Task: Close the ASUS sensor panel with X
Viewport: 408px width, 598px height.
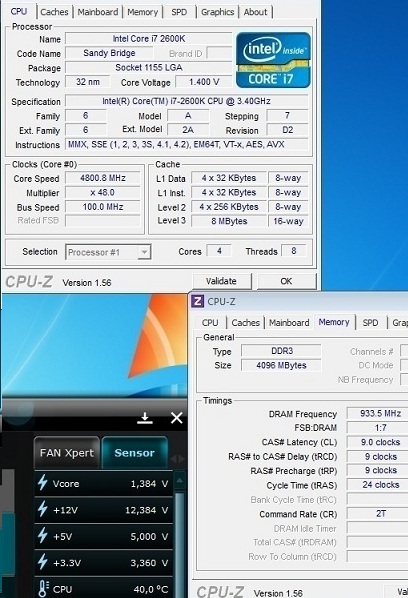Action: (177, 418)
